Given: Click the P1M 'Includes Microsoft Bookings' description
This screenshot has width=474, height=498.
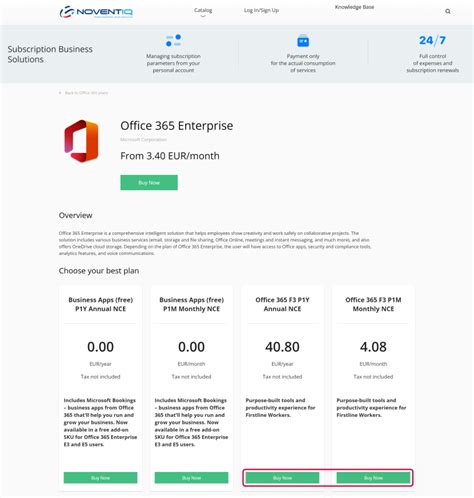Looking at the screenshot, I should point(191,422).
